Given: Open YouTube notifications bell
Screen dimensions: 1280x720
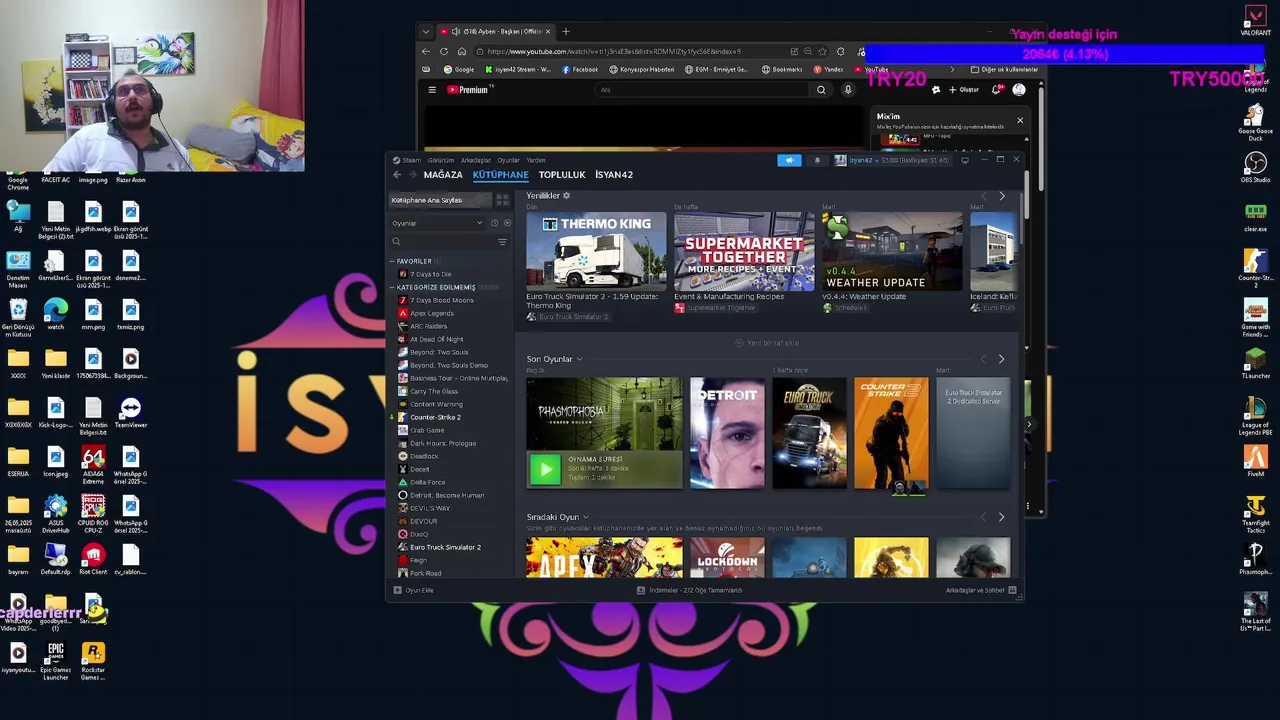Looking at the screenshot, I should tap(996, 90).
